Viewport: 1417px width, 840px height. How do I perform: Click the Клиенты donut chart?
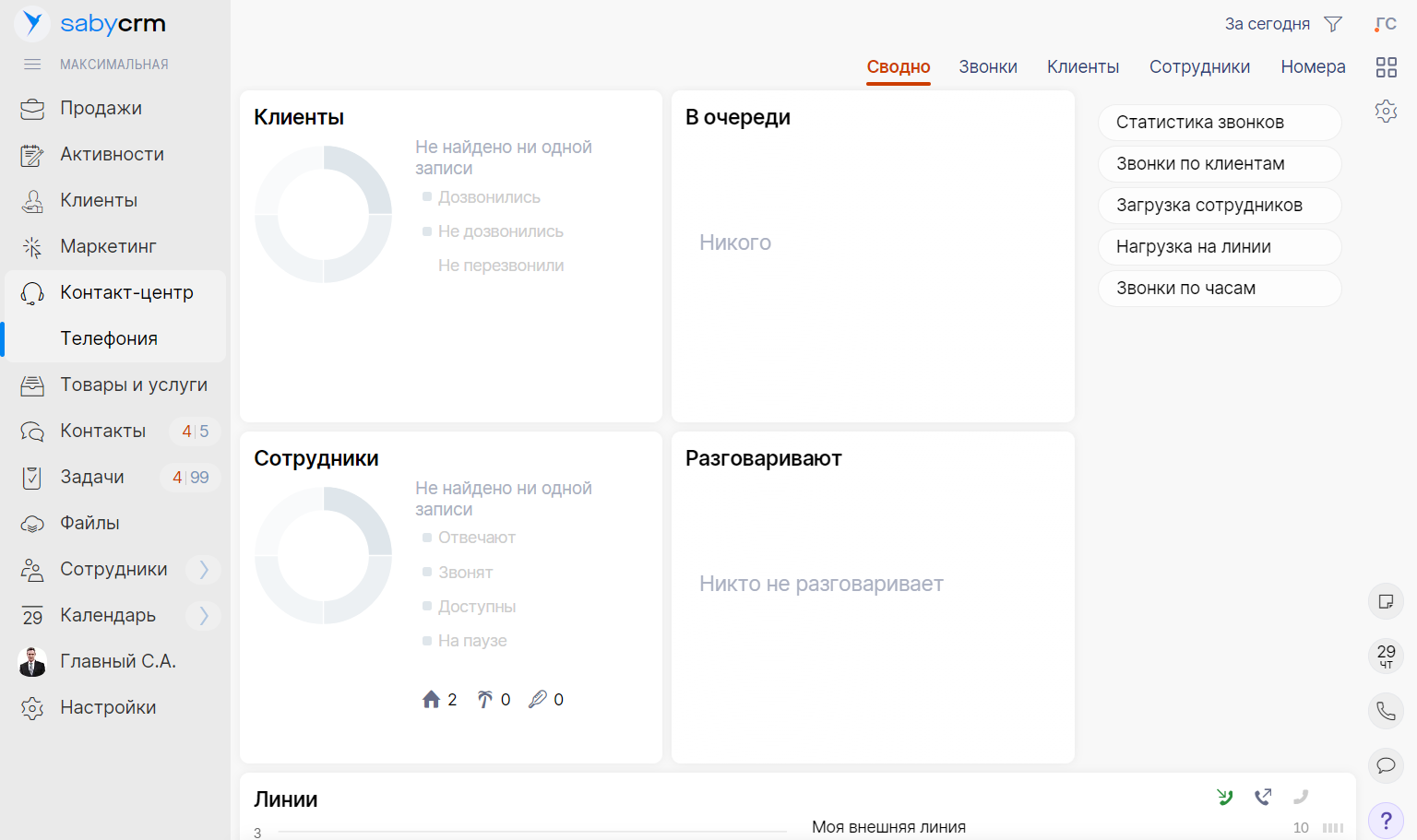pos(324,215)
